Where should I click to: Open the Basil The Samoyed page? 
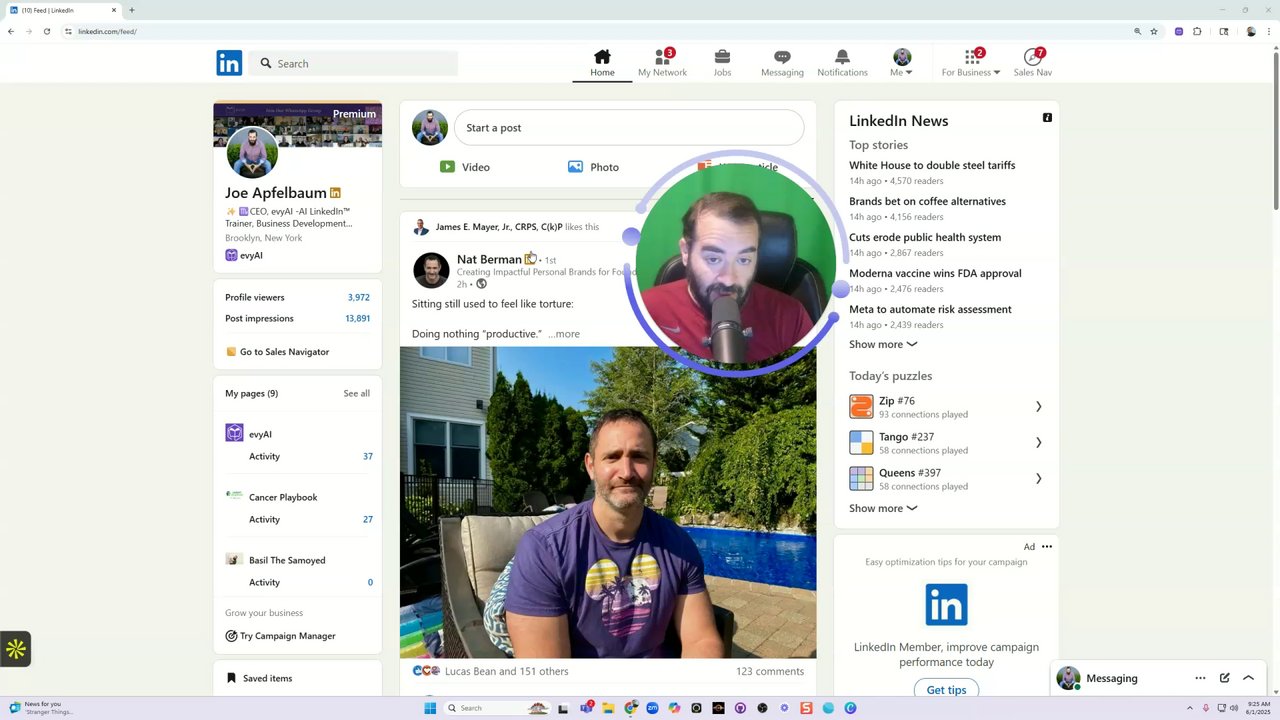tap(287, 560)
